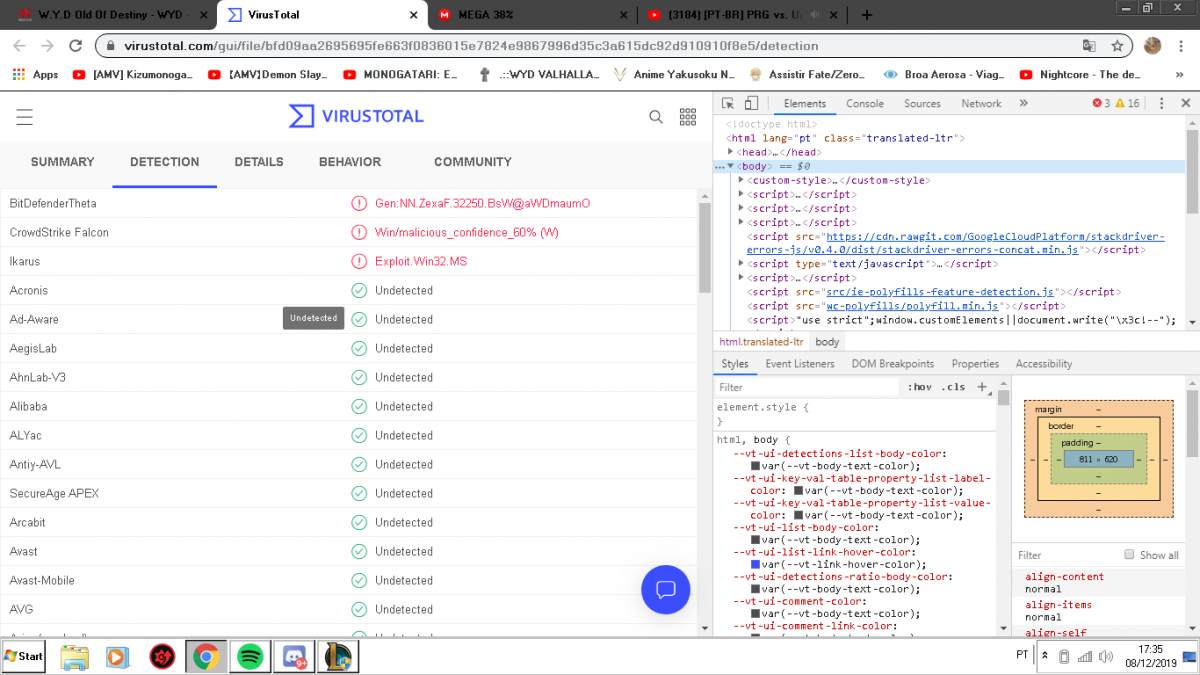Viewport: 1200px width, 675px height.
Task: Open Google Chrome from the taskbar
Action: pyautogui.click(x=207, y=657)
